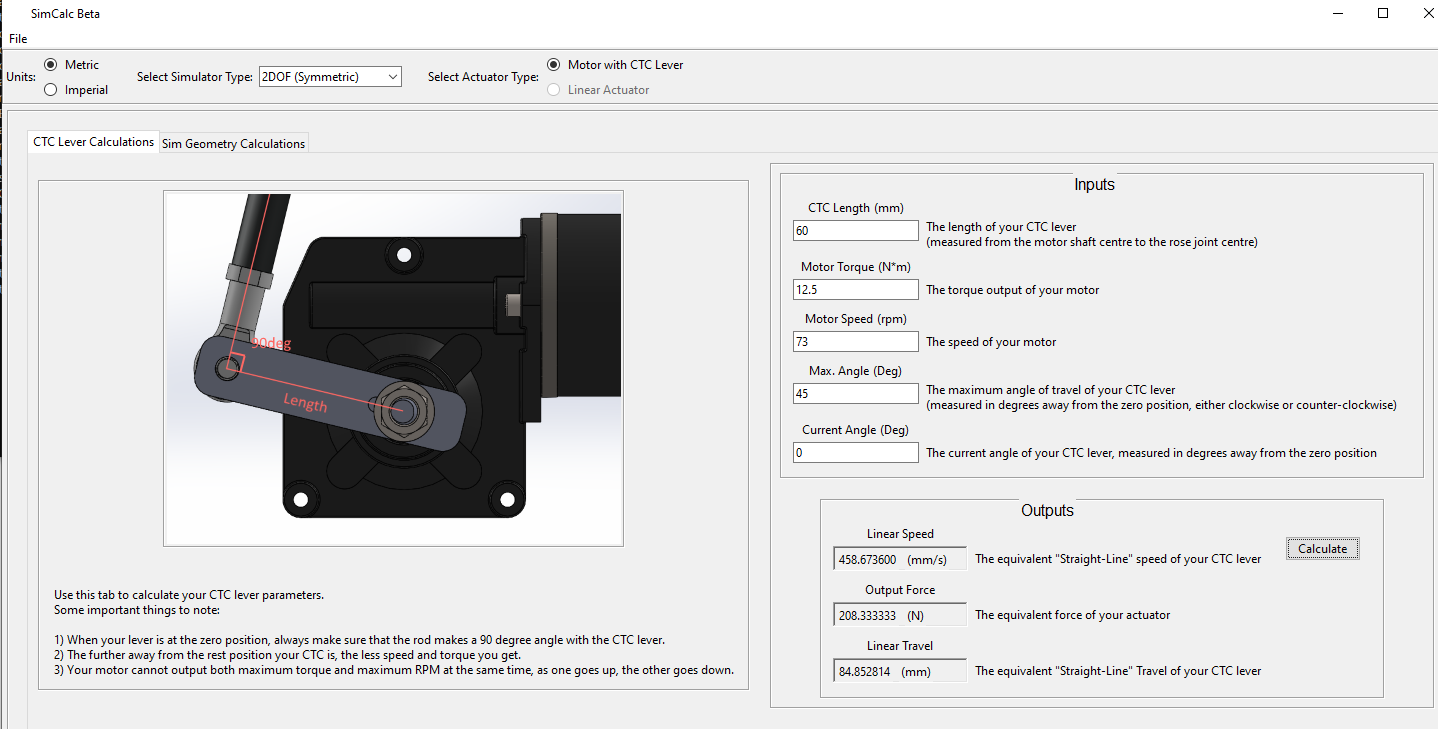1438x729 pixels.
Task: Choose Motor with CTC Lever actuator type
Action: click(554, 65)
